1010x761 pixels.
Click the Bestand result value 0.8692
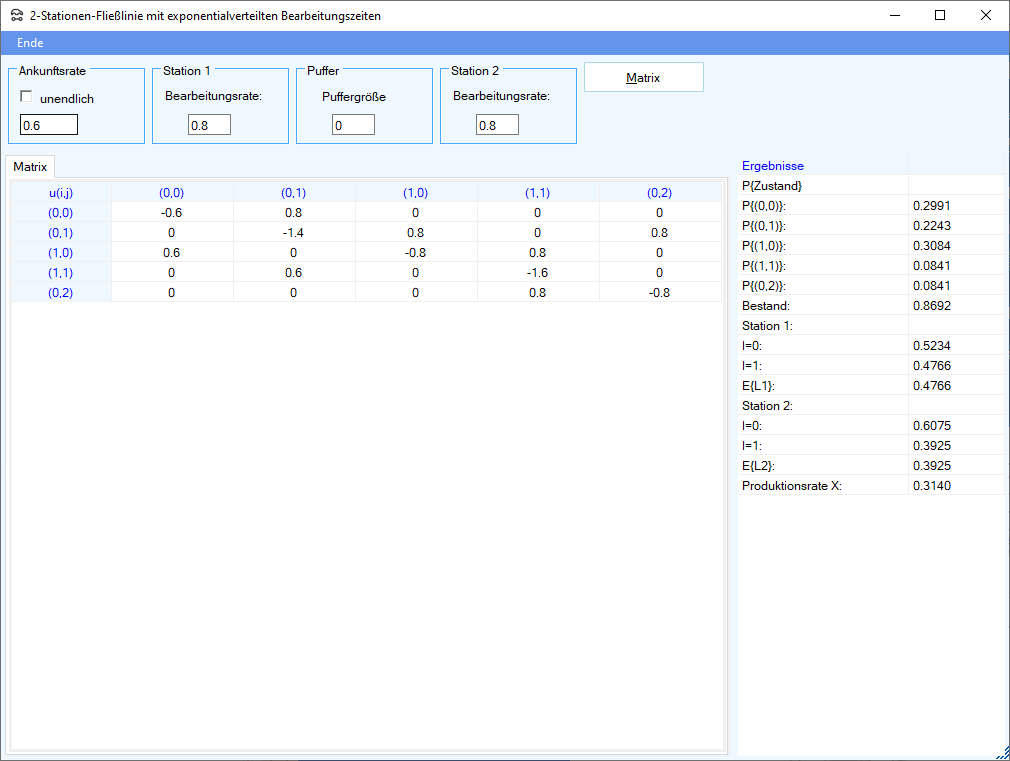tap(955, 305)
